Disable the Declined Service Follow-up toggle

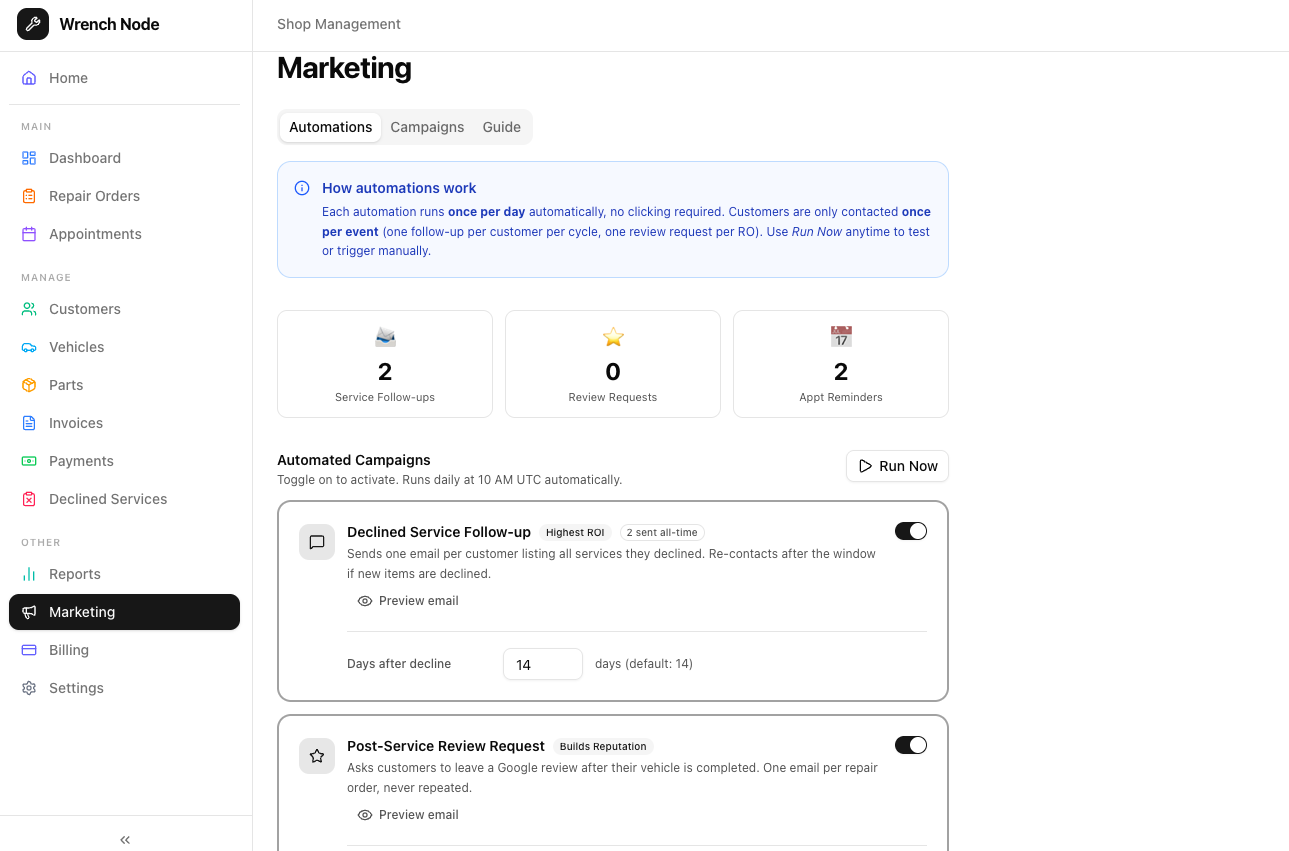910,531
